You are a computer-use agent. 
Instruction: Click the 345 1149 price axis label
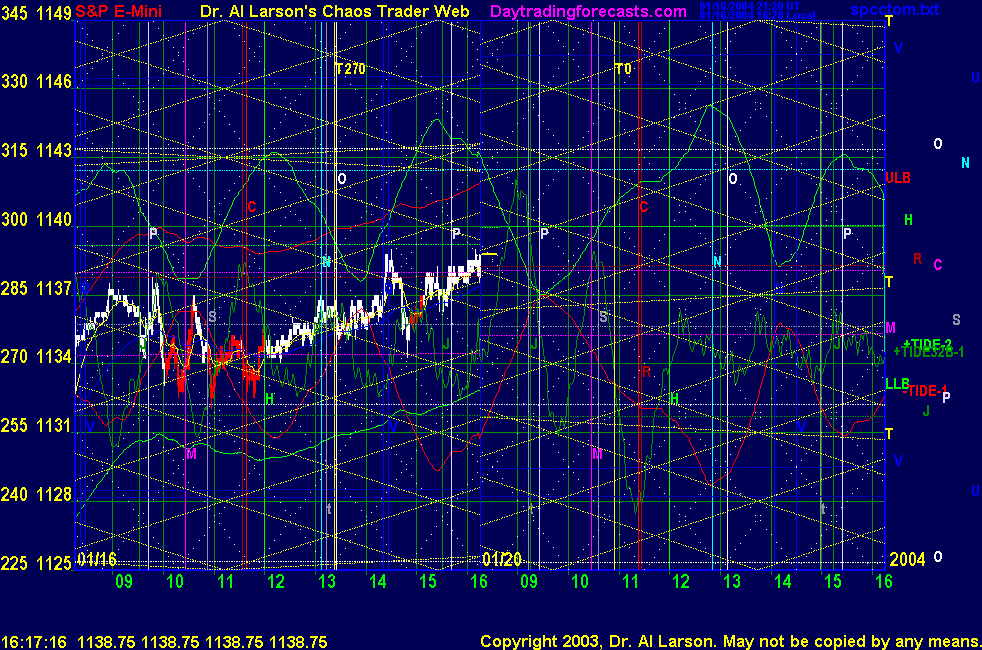point(36,13)
